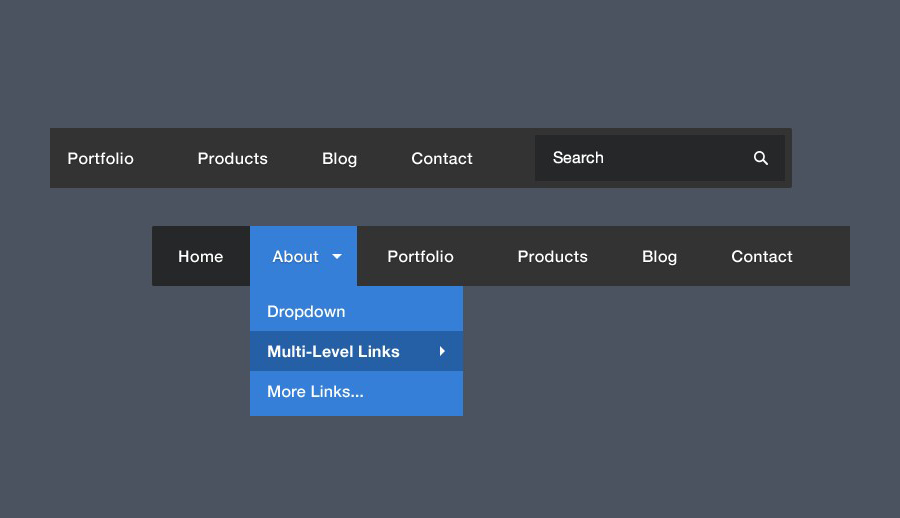Open Products in the top navigation bar
The height and width of the screenshot is (518, 900).
point(232,159)
